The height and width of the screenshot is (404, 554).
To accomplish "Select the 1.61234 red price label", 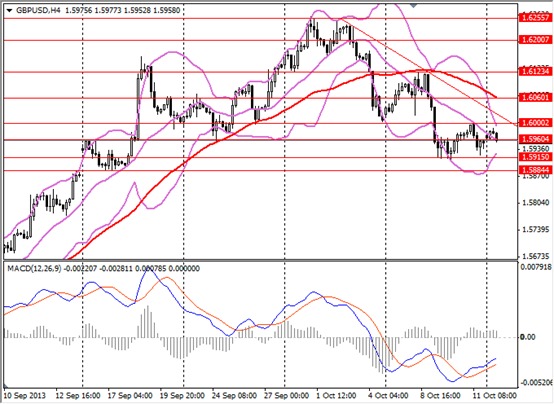I will click(x=536, y=71).
